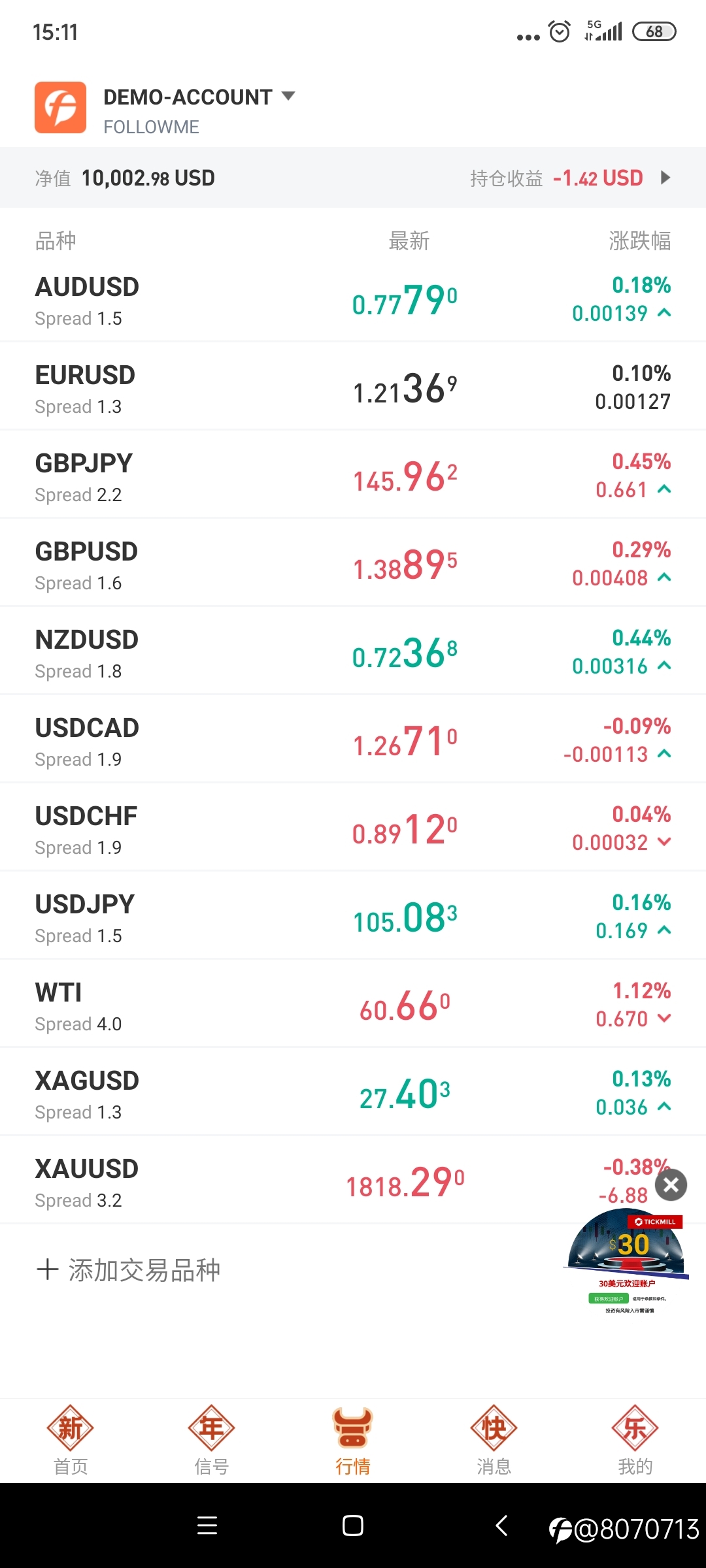Viewport: 706px width, 1568px height.
Task: Open the 首页 home tab icon
Action: point(71,1428)
